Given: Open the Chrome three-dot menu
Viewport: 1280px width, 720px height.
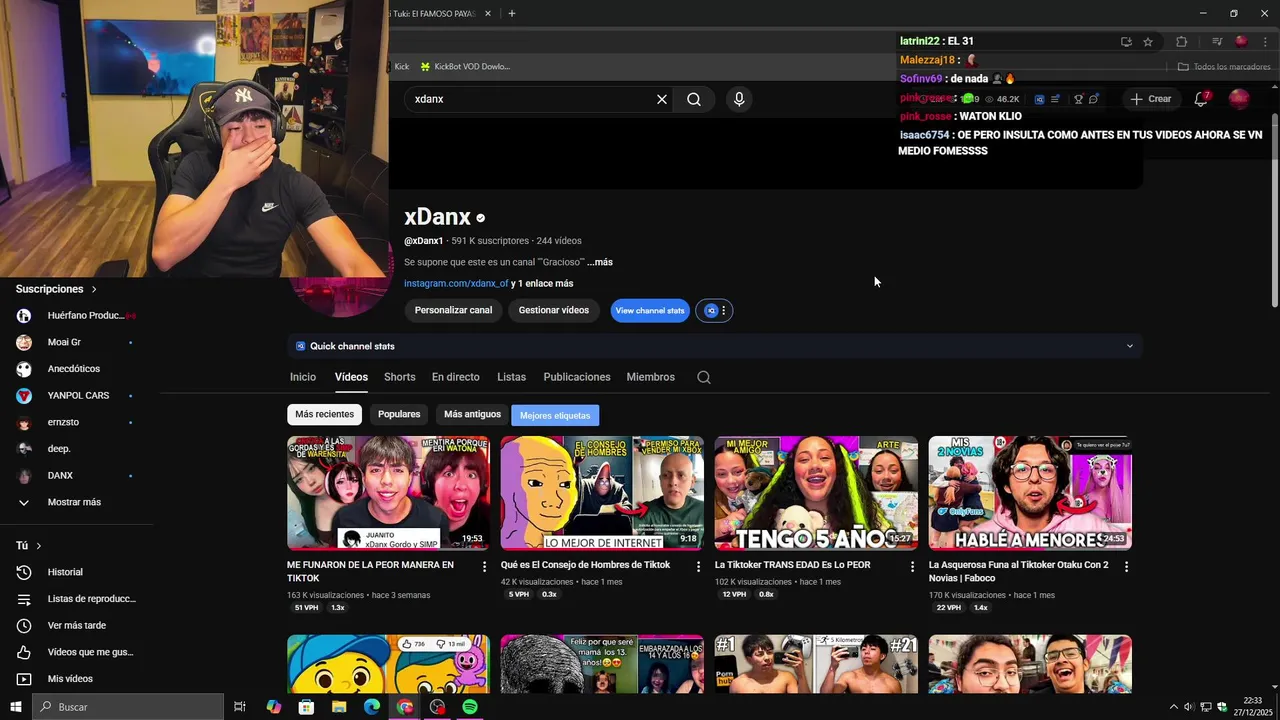Looking at the screenshot, I should (x=1265, y=42).
